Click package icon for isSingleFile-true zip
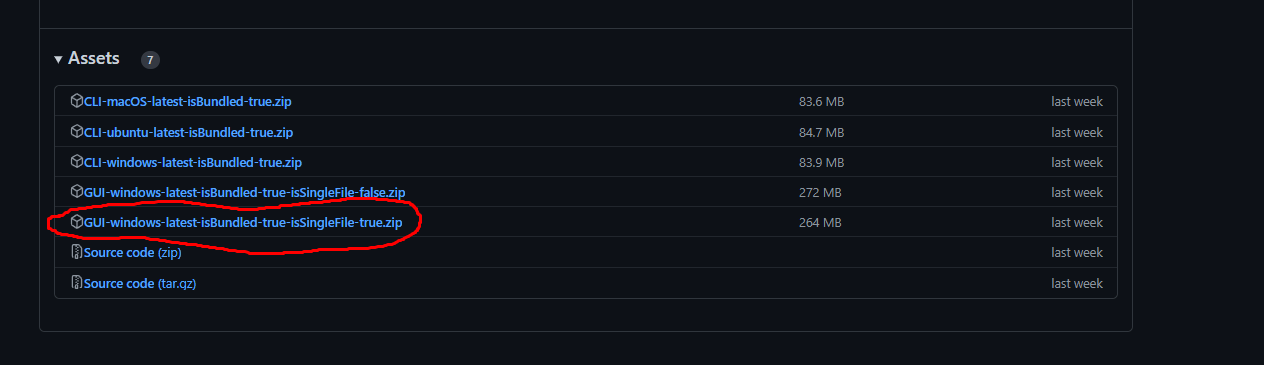Viewport: 1264px width, 365px height. (77, 221)
